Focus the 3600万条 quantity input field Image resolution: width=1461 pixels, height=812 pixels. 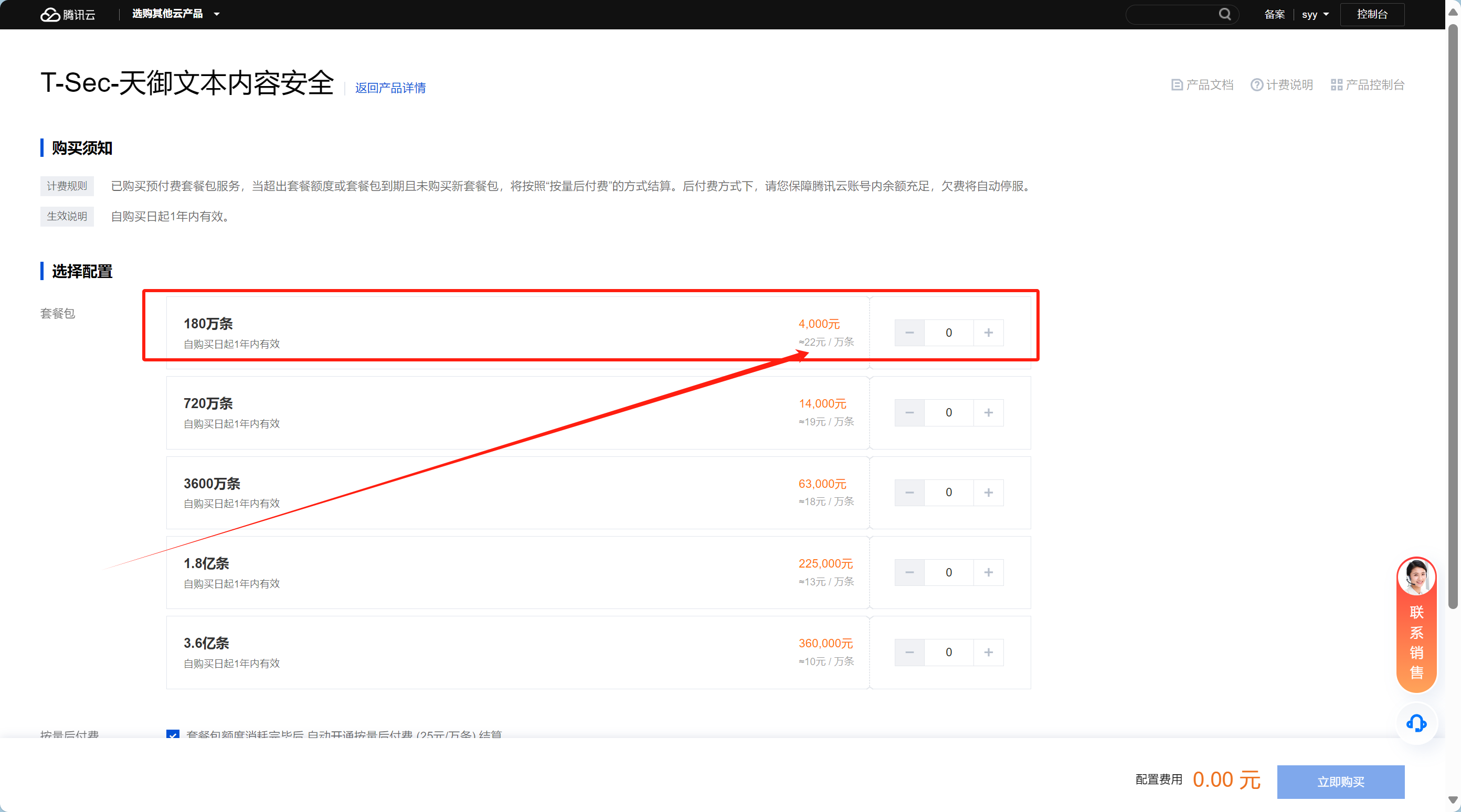(x=949, y=493)
